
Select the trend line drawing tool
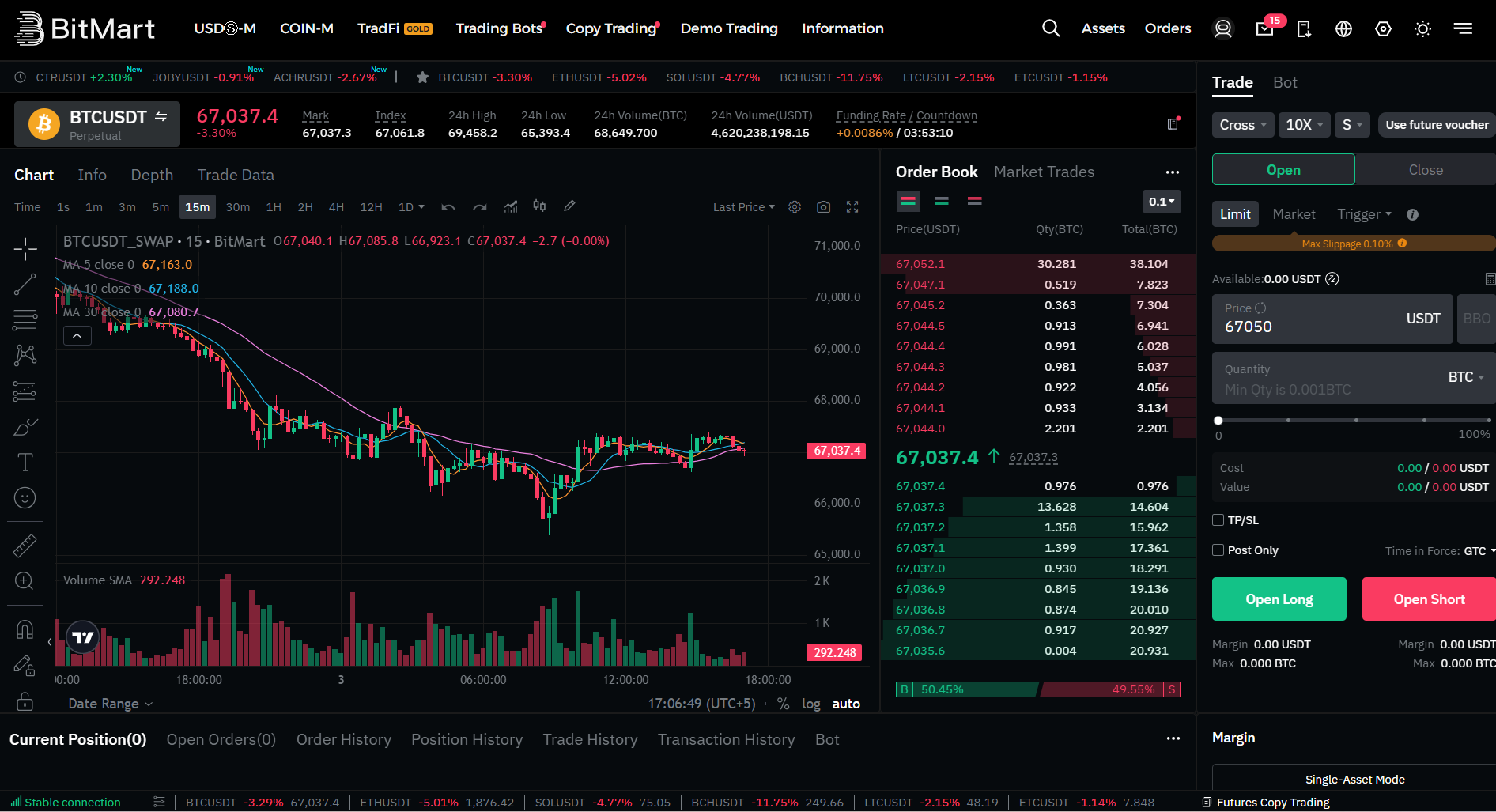(x=25, y=285)
